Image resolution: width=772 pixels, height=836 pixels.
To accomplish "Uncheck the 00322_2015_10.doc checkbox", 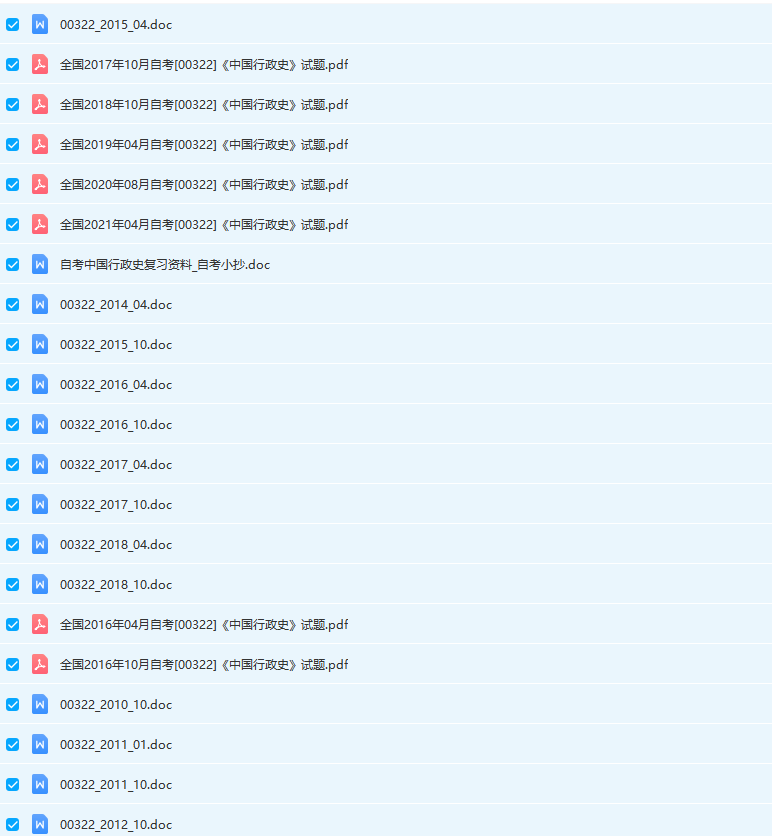I will click(x=13, y=344).
